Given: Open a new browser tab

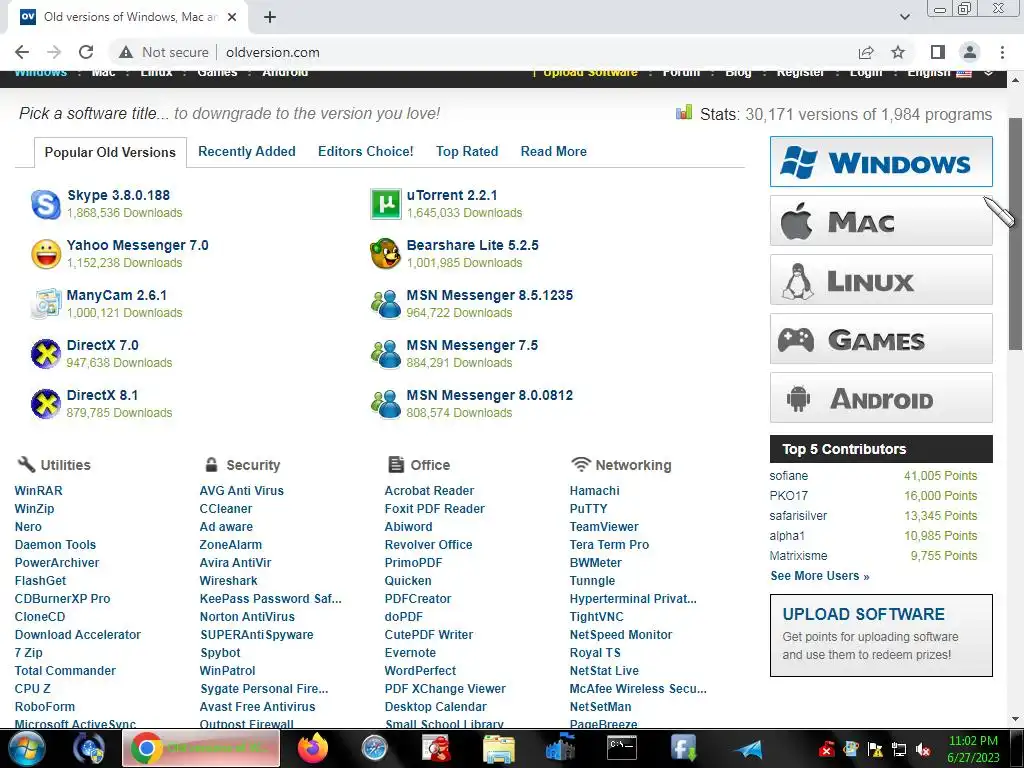Looking at the screenshot, I should coord(270,17).
